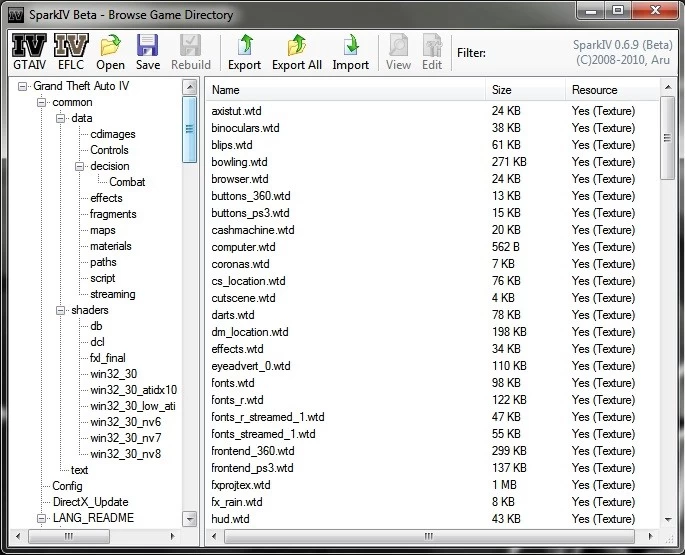This screenshot has width=685, height=555.
Task: Click the tree scrollbar down arrow
Action: [190, 519]
